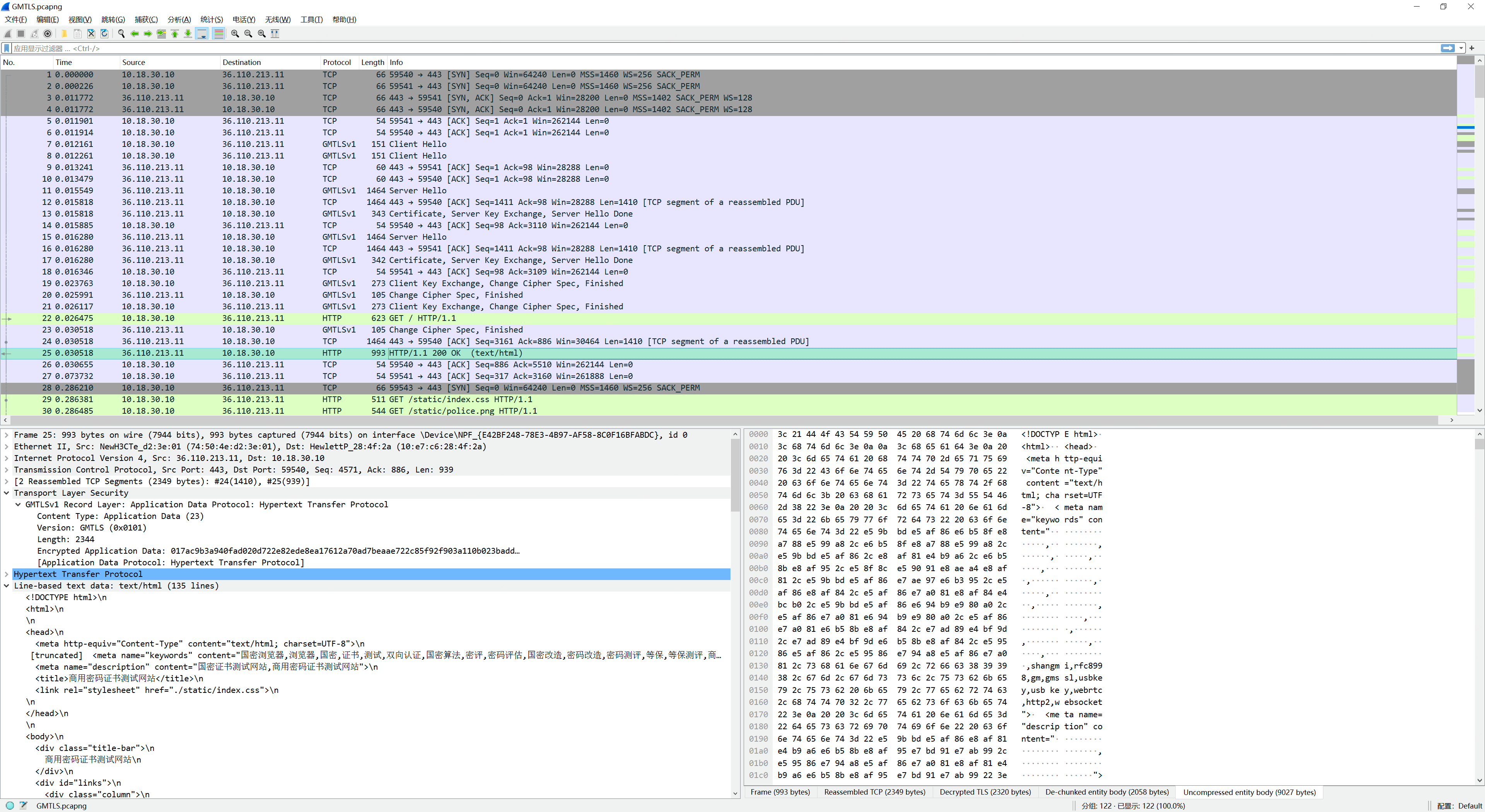Reload the capture file icon

coord(104,33)
